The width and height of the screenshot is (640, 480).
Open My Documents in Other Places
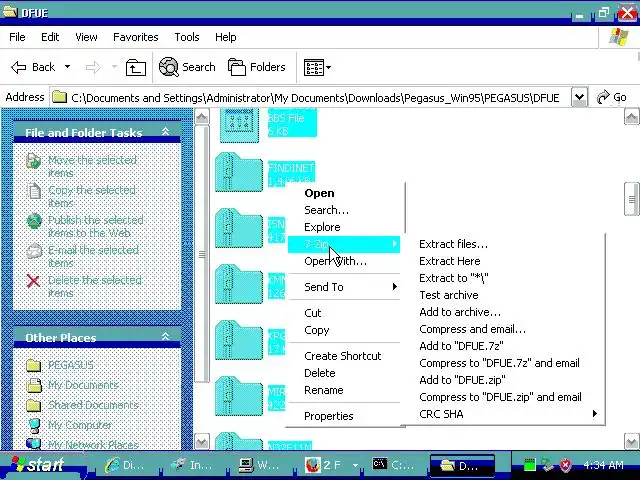click(x=83, y=385)
